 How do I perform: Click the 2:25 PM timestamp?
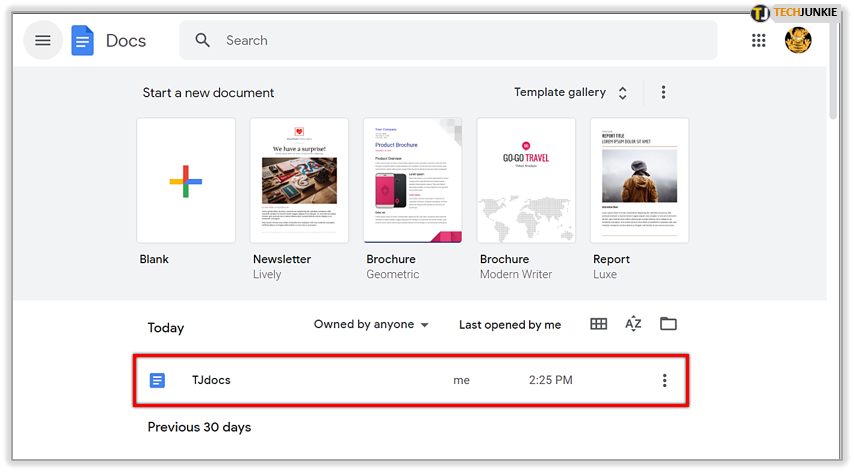coord(551,380)
